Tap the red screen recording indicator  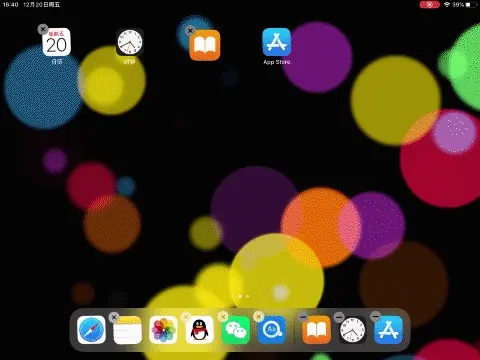(x=429, y=5)
